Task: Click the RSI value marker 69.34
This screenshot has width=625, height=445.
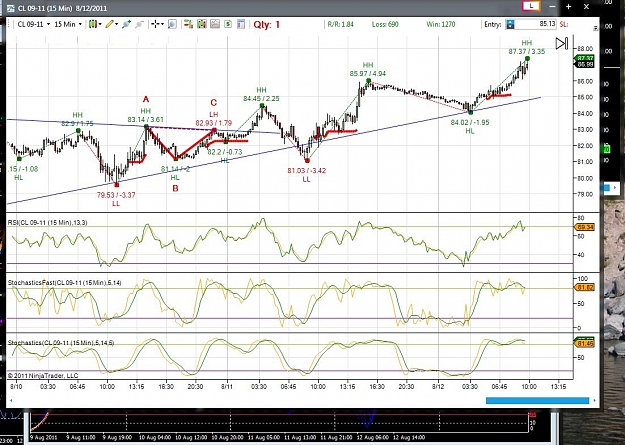Action: pos(584,227)
